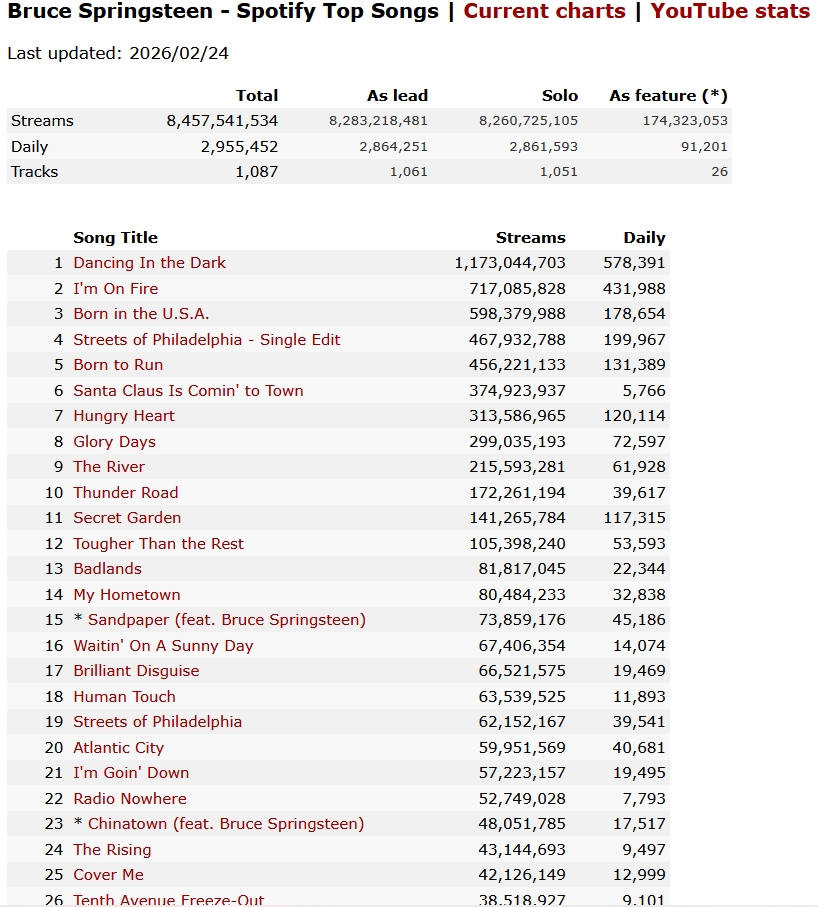Open Sandpaper (feat. Bruce Springsteen) link
The image size is (818, 907).
[x=226, y=620]
